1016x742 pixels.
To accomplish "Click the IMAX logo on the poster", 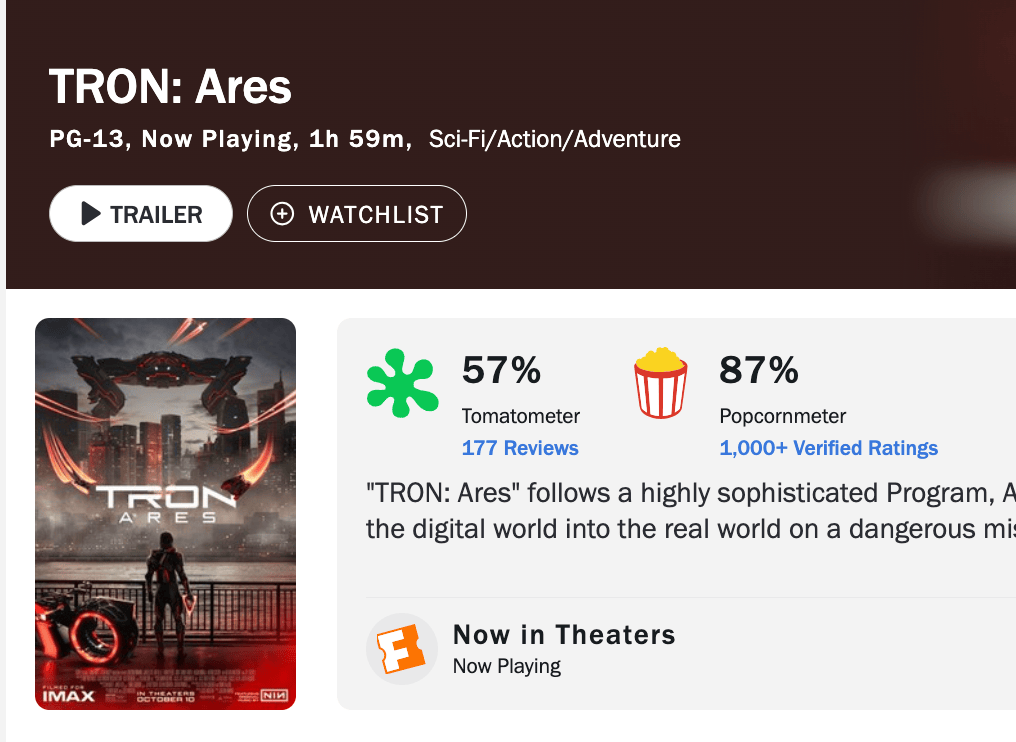I will [x=69, y=694].
